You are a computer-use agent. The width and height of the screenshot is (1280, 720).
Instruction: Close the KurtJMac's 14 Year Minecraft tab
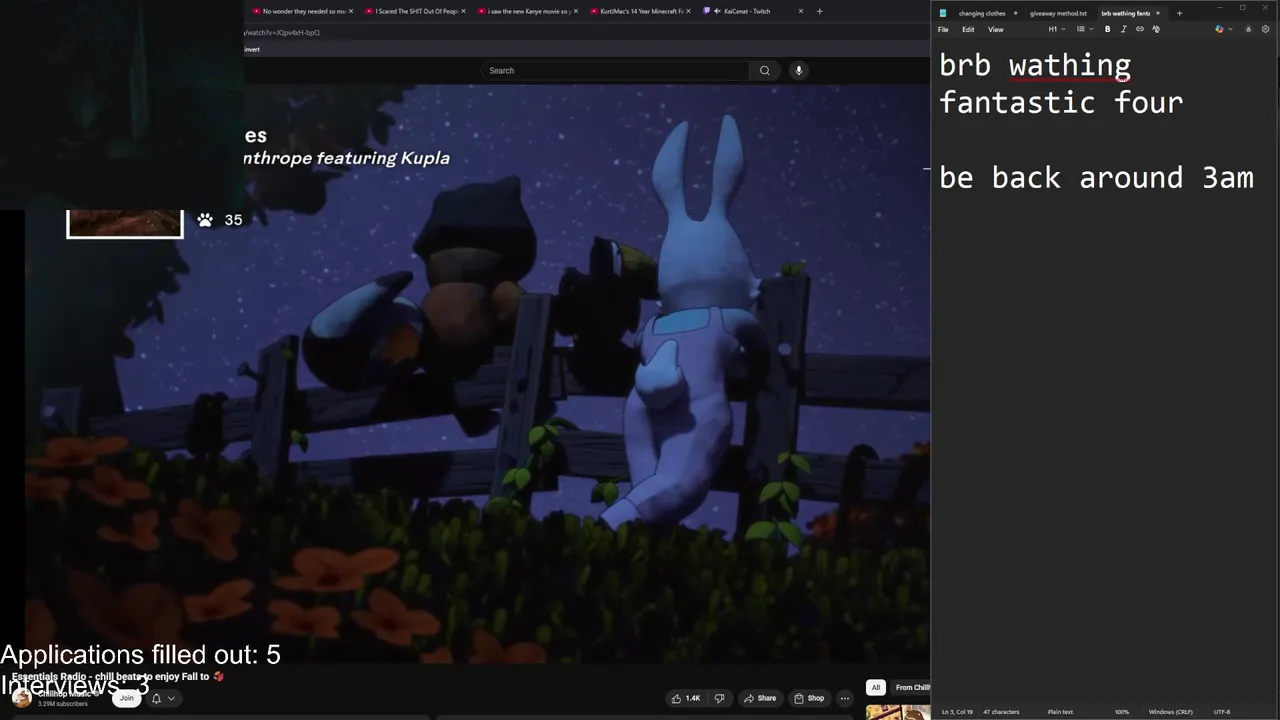point(688,11)
